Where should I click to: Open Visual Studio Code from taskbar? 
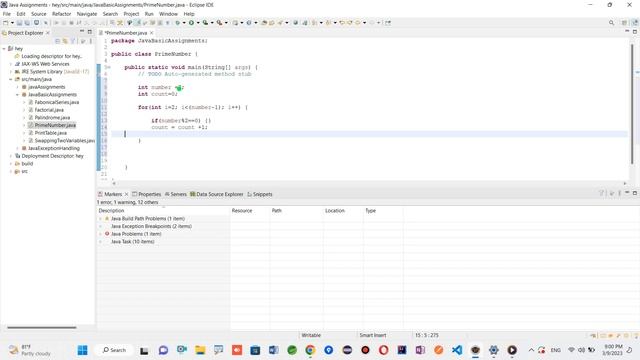457,350
